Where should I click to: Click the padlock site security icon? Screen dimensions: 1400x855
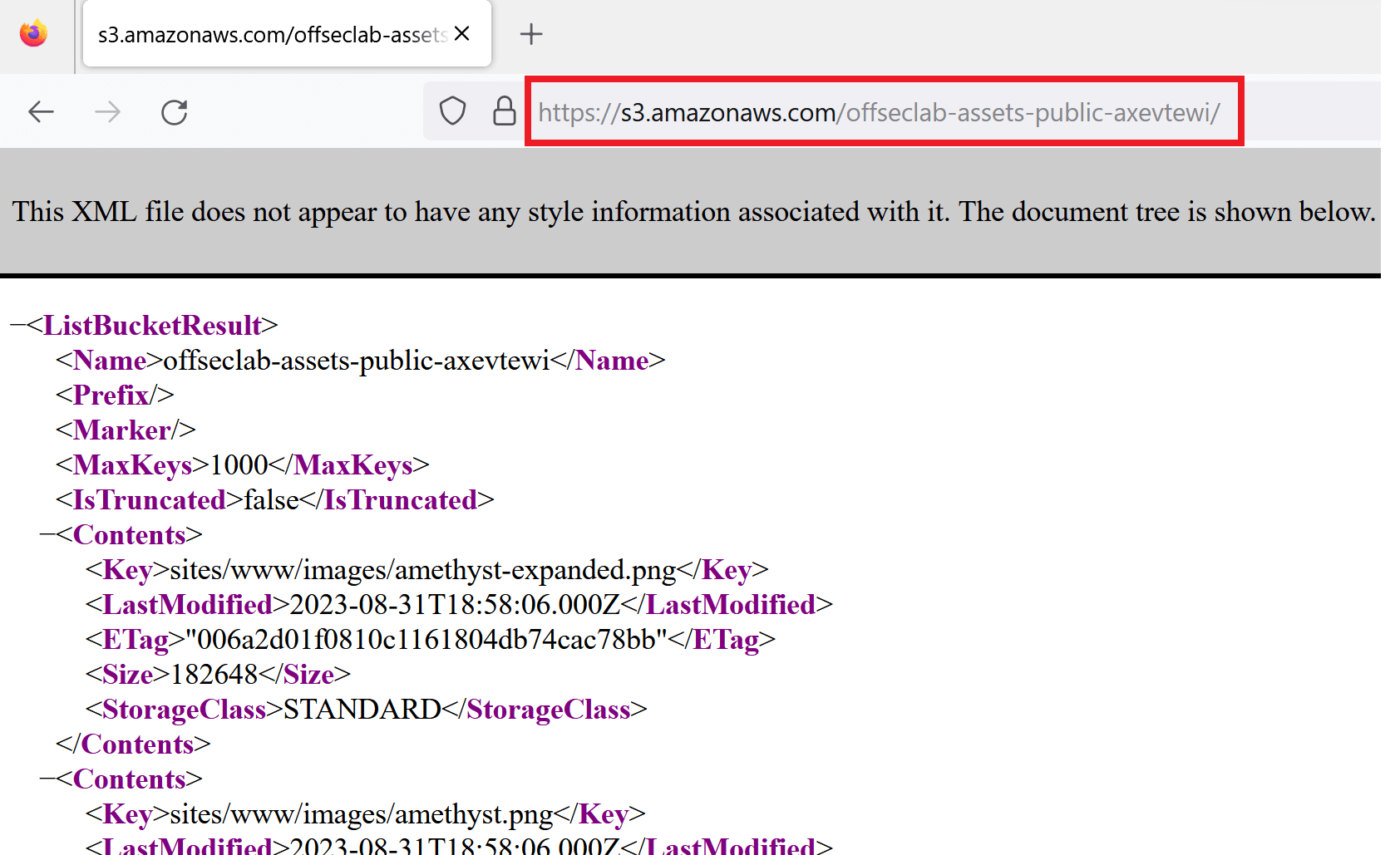click(x=504, y=111)
